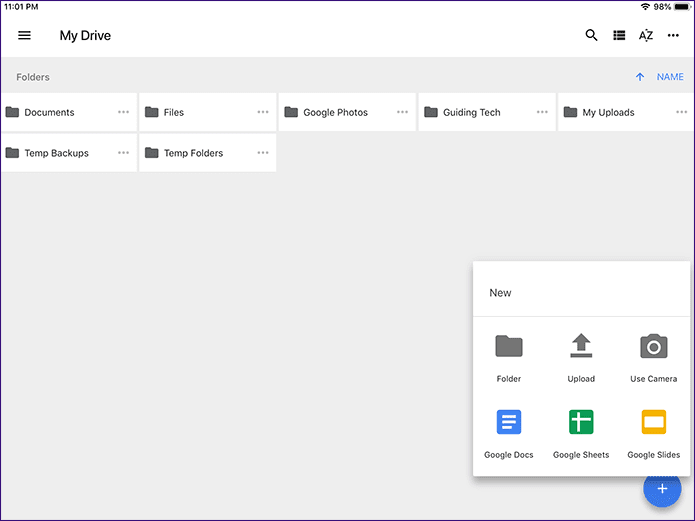Open options for Temp Backups folder
Viewport: 695px width, 521px height.
[124, 153]
